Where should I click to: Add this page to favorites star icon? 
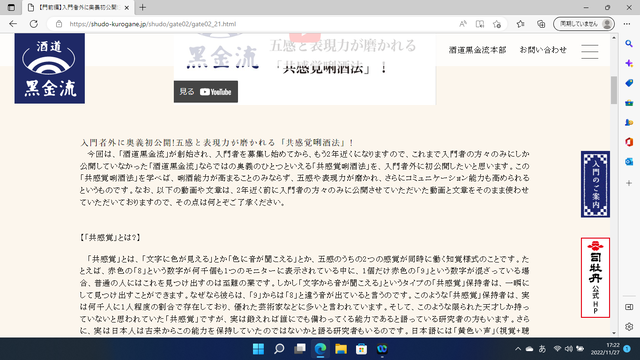(497, 24)
